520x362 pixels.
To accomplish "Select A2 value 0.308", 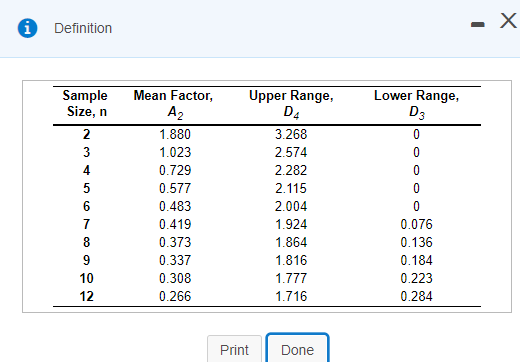I will (175, 279).
